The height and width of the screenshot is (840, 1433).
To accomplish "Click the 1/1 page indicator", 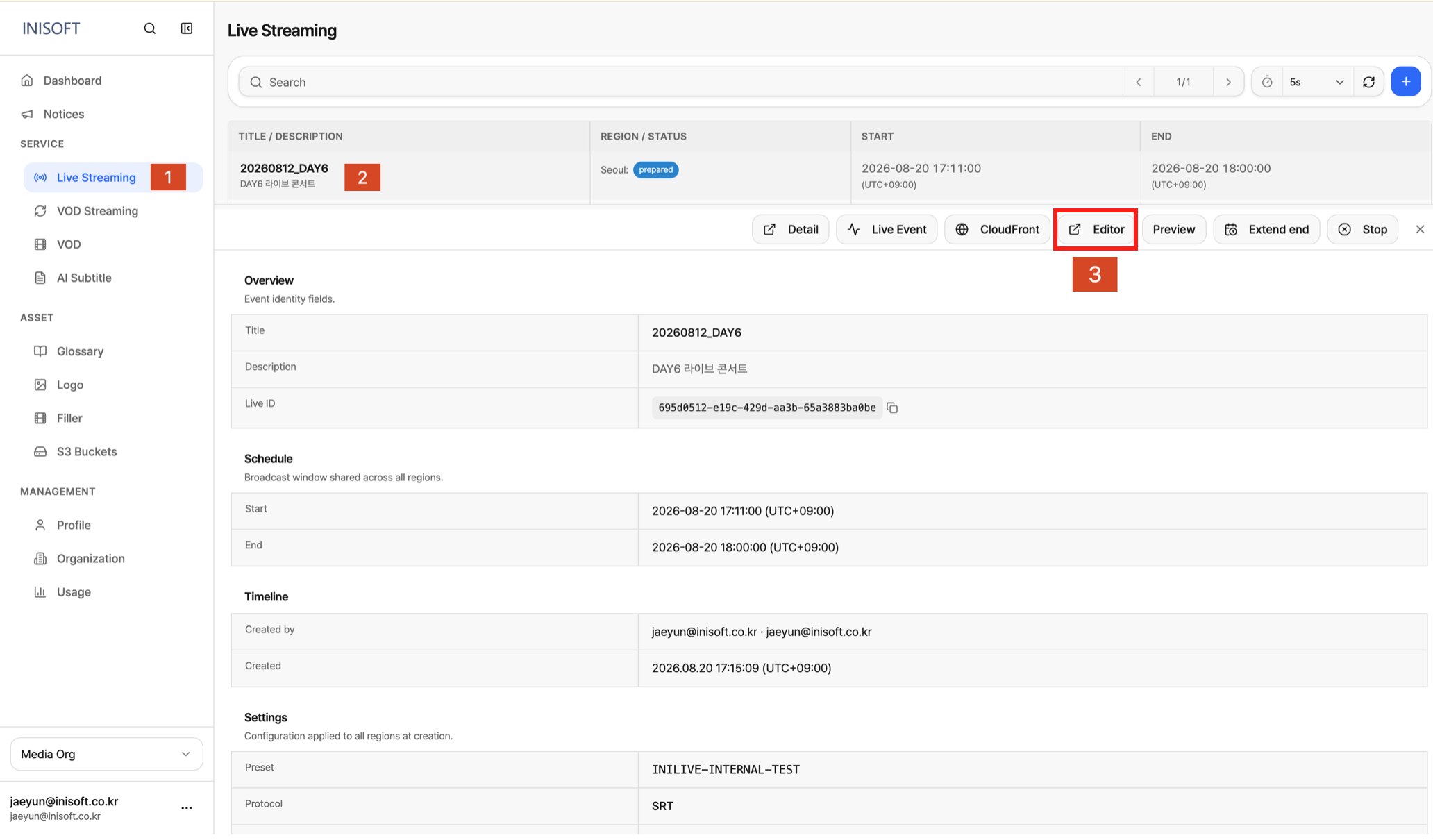I will point(1184,82).
